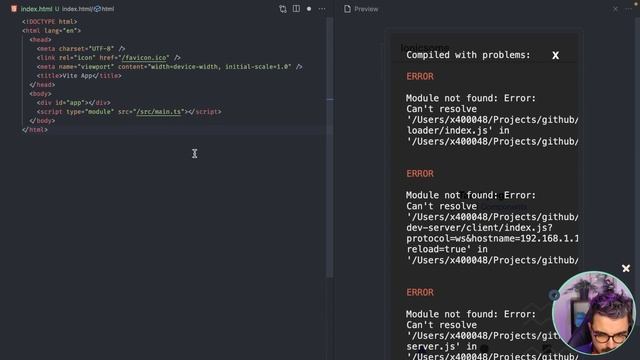The image size is (640, 360).
Task: Select the index.html breadcrumb segment
Action: [77, 9]
